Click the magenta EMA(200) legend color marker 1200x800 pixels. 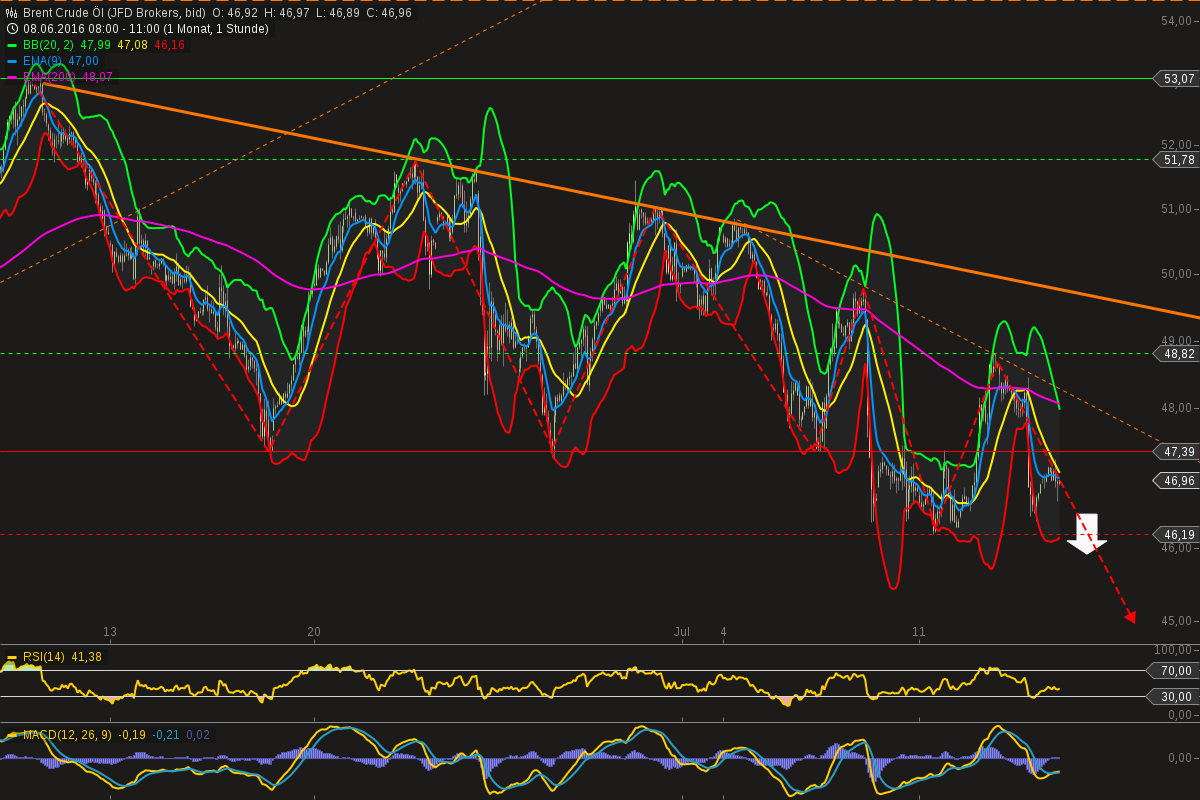click(x=12, y=77)
